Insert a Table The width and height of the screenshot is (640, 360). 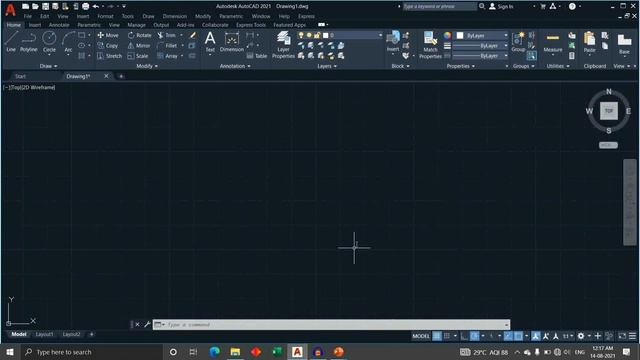(257, 56)
